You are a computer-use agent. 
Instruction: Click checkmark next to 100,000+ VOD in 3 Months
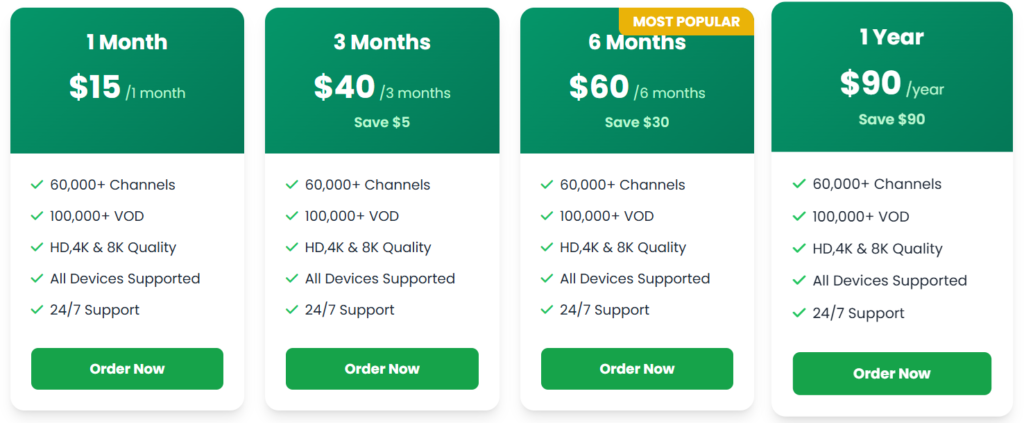coord(292,216)
